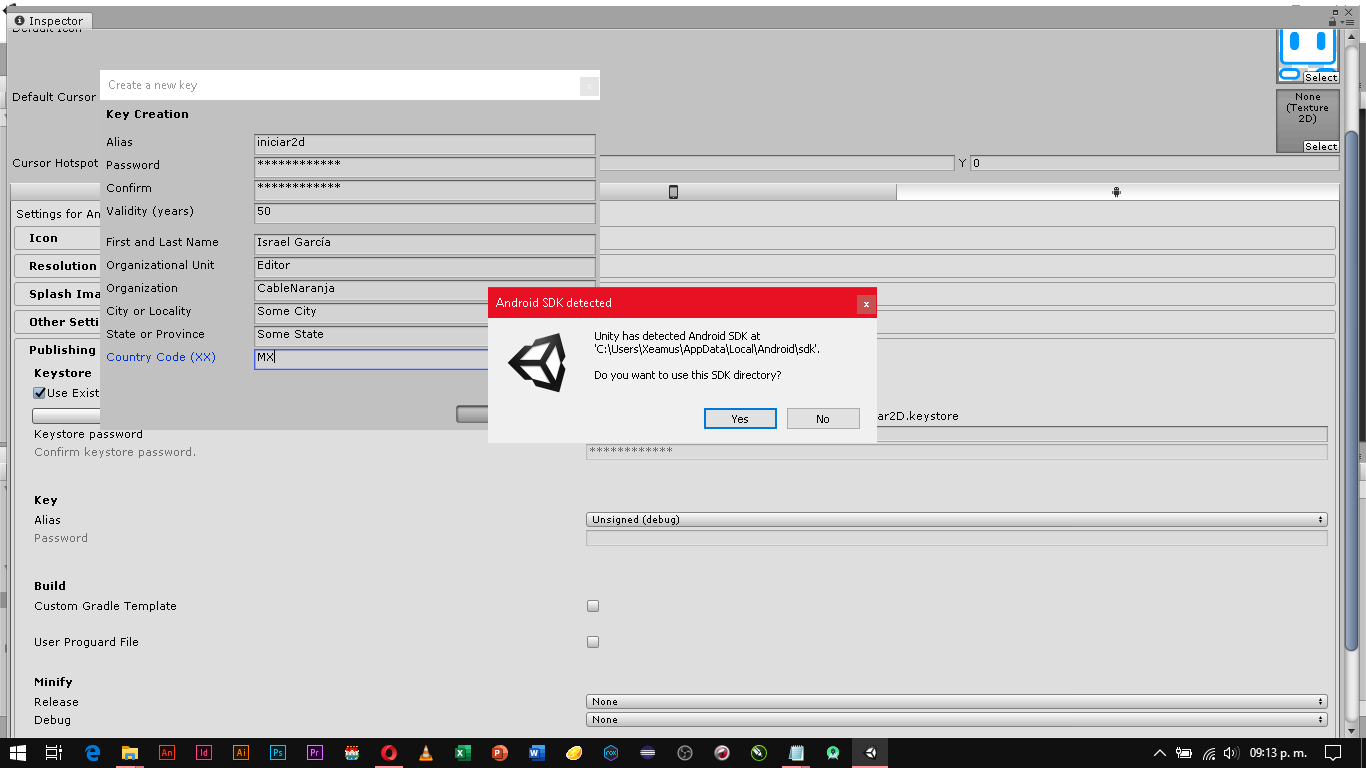Open Adobe Premiere Pro from the taskbar

pyautogui.click(x=314, y=753)
